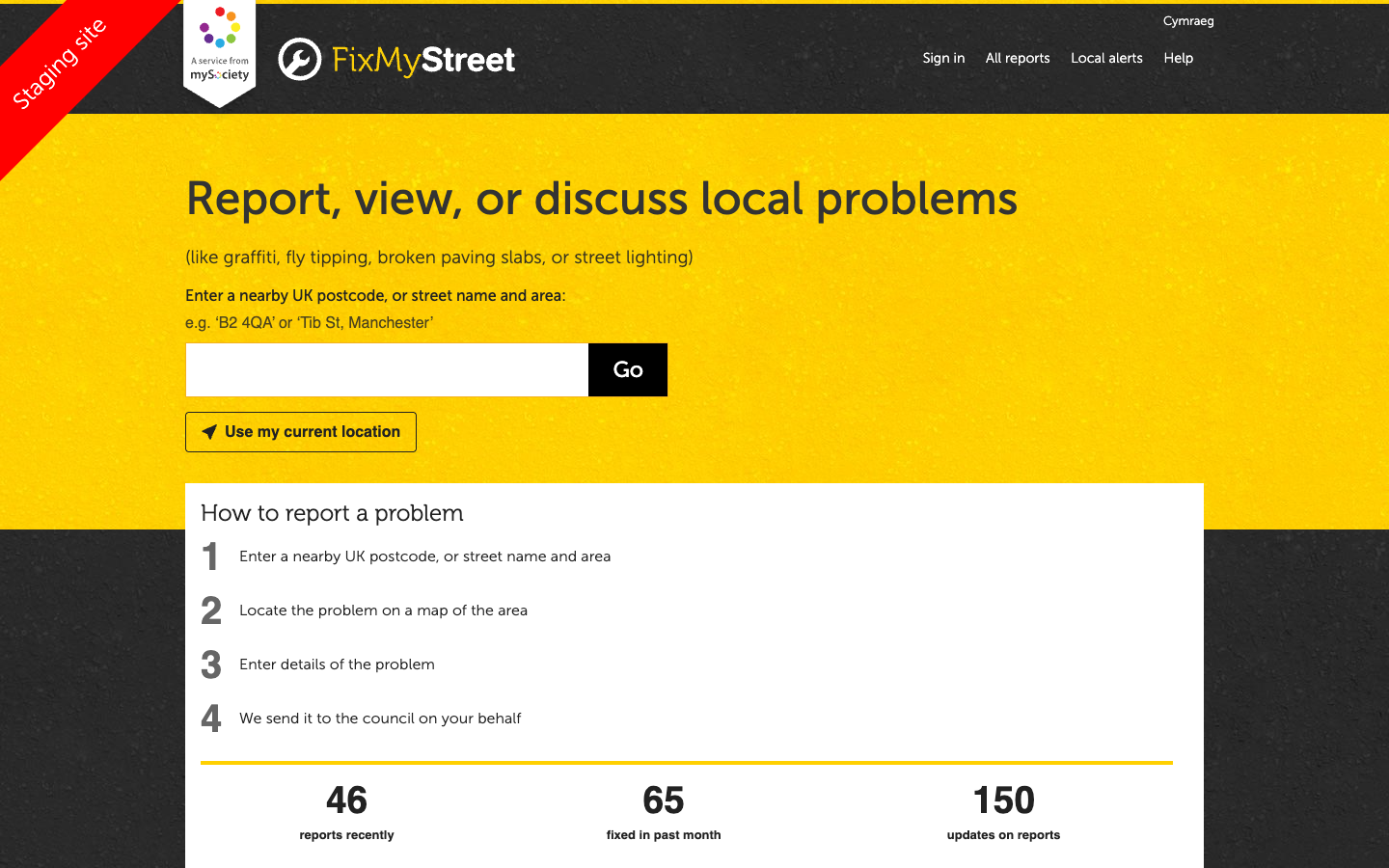This screenshot has width=1389, height=868.
Task: Click the postcode entry field
Action: tap(386, 369)
